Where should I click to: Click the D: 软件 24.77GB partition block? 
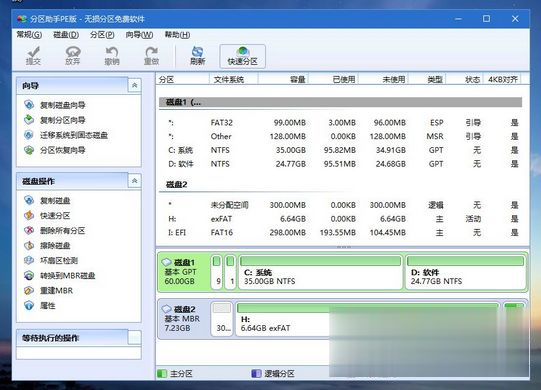(465, 272)
